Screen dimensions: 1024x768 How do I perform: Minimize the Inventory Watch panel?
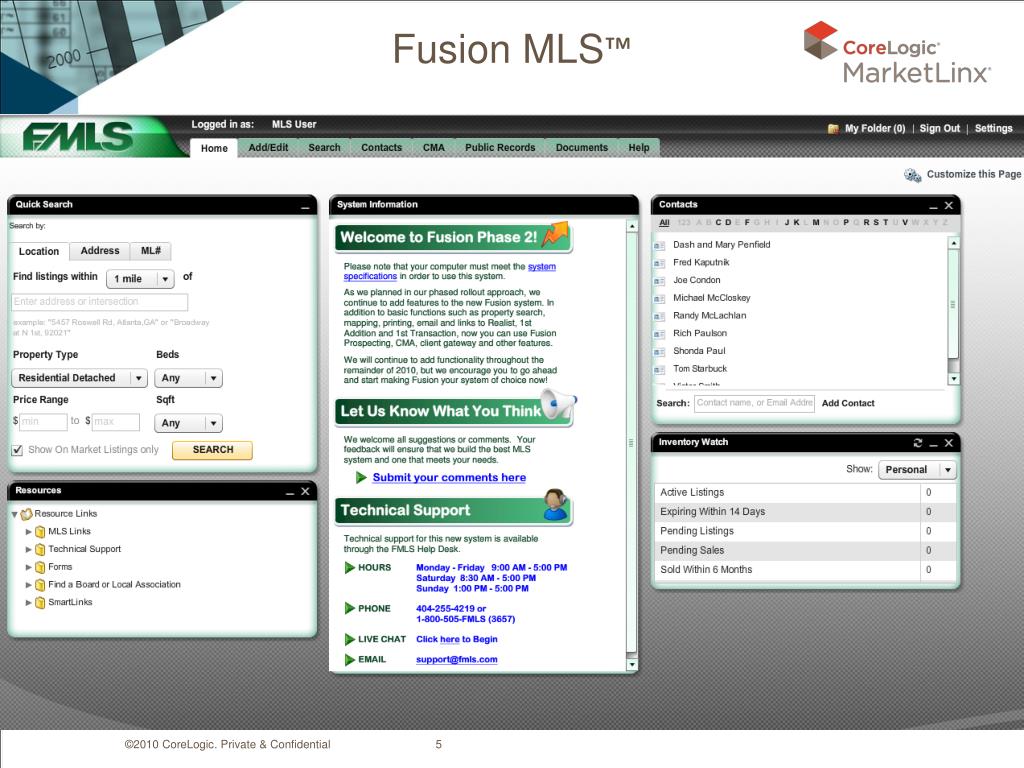(934, 444)
